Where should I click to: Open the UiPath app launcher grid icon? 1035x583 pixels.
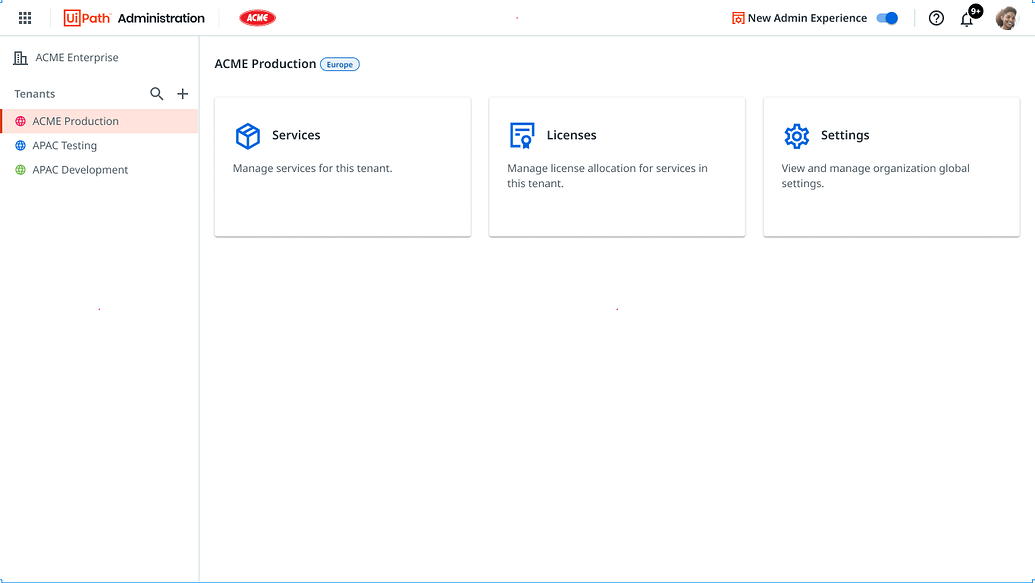pos(24,17)
